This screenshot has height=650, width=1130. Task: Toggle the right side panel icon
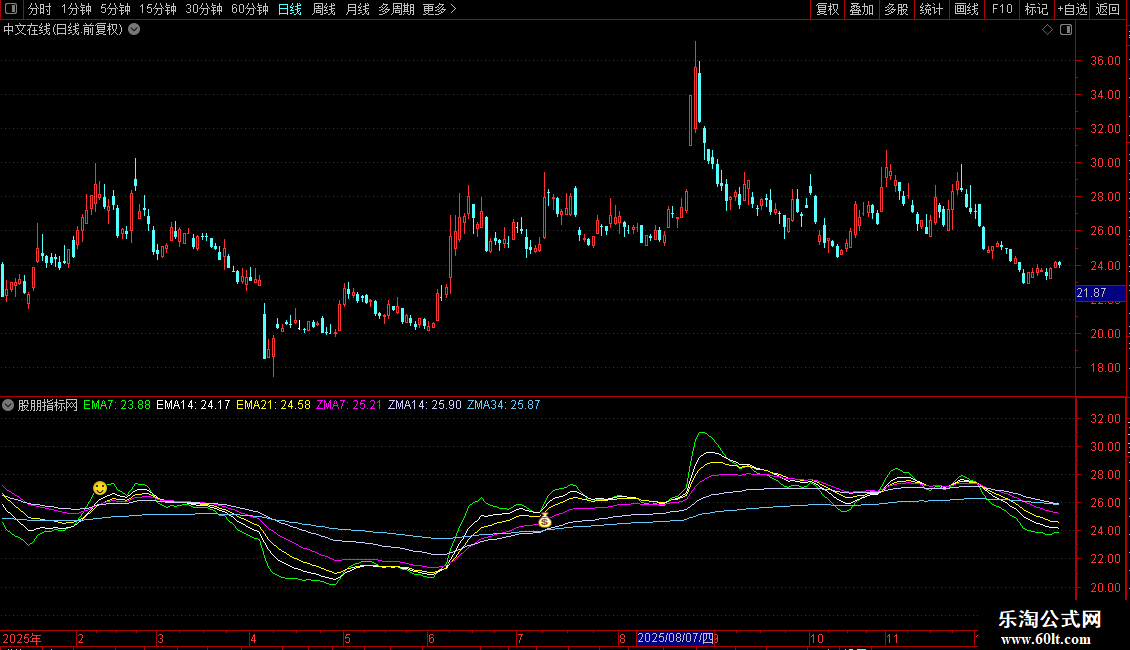click(1066, 30)
